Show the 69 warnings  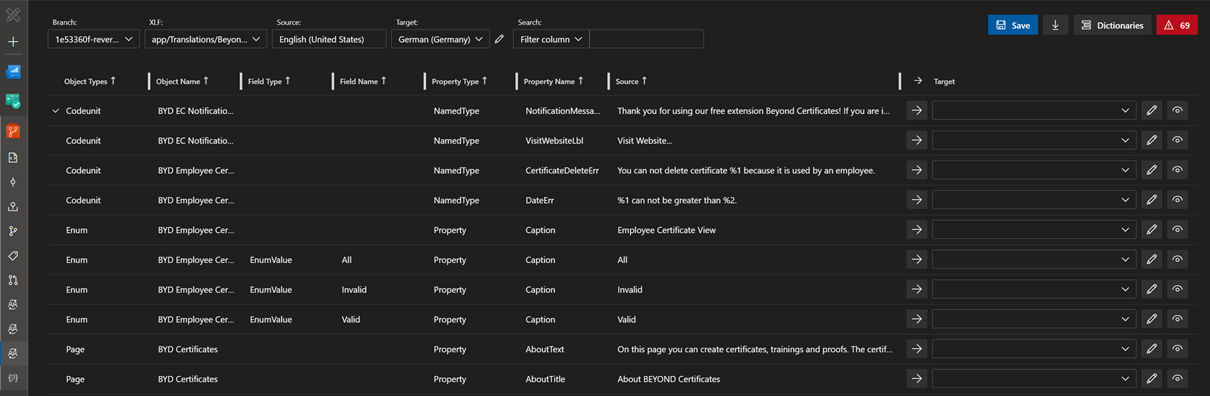point(1176,25)
